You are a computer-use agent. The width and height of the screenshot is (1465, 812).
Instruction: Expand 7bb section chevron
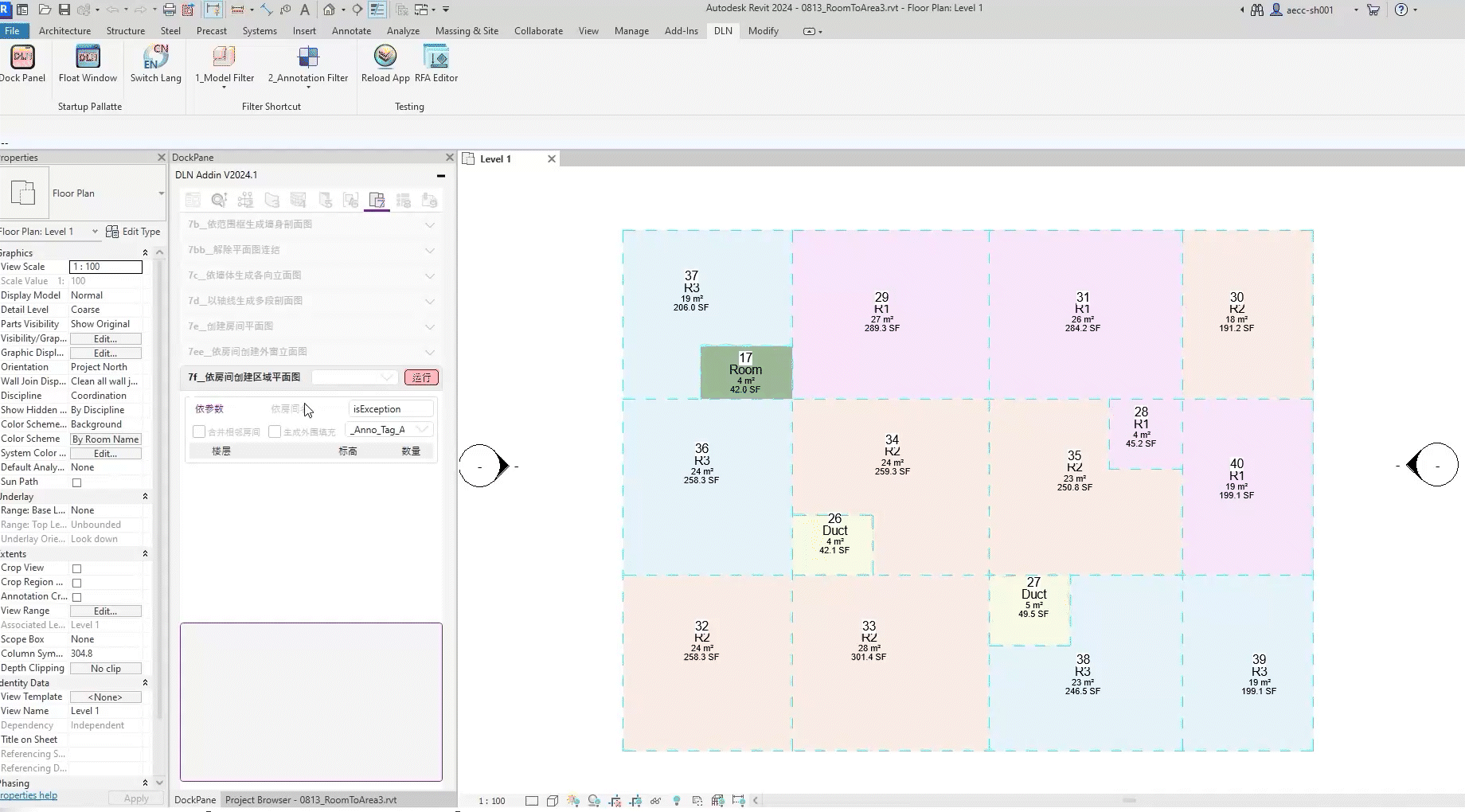point(430,250)
